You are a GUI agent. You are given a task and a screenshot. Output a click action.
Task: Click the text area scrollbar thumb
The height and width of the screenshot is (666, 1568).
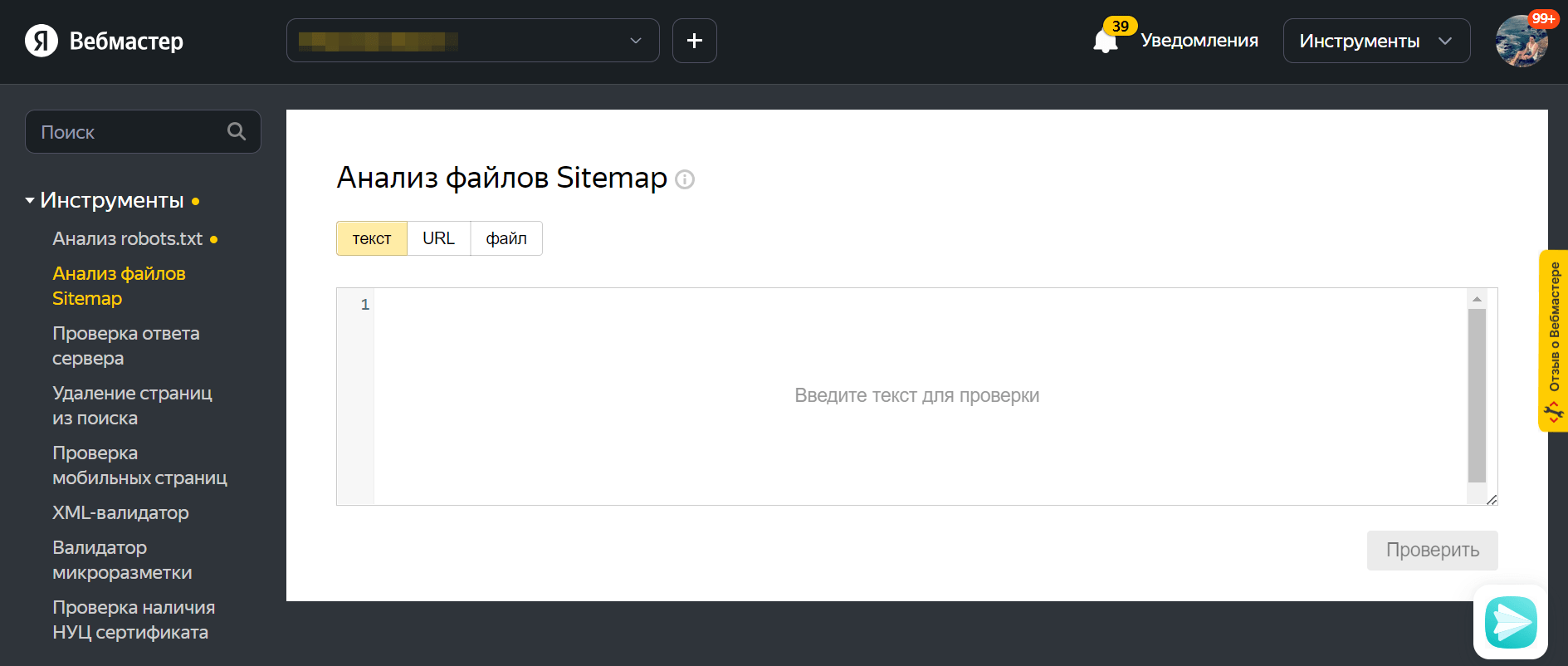click(x=1477, y=395)
